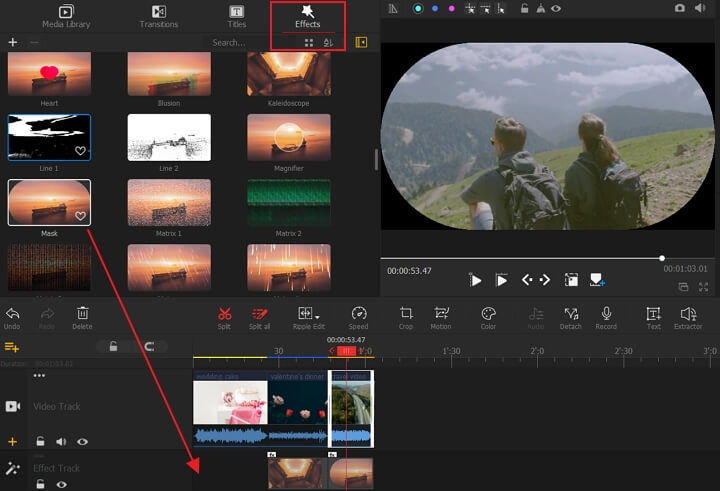Open the effects sort order menu

(328, 43)
